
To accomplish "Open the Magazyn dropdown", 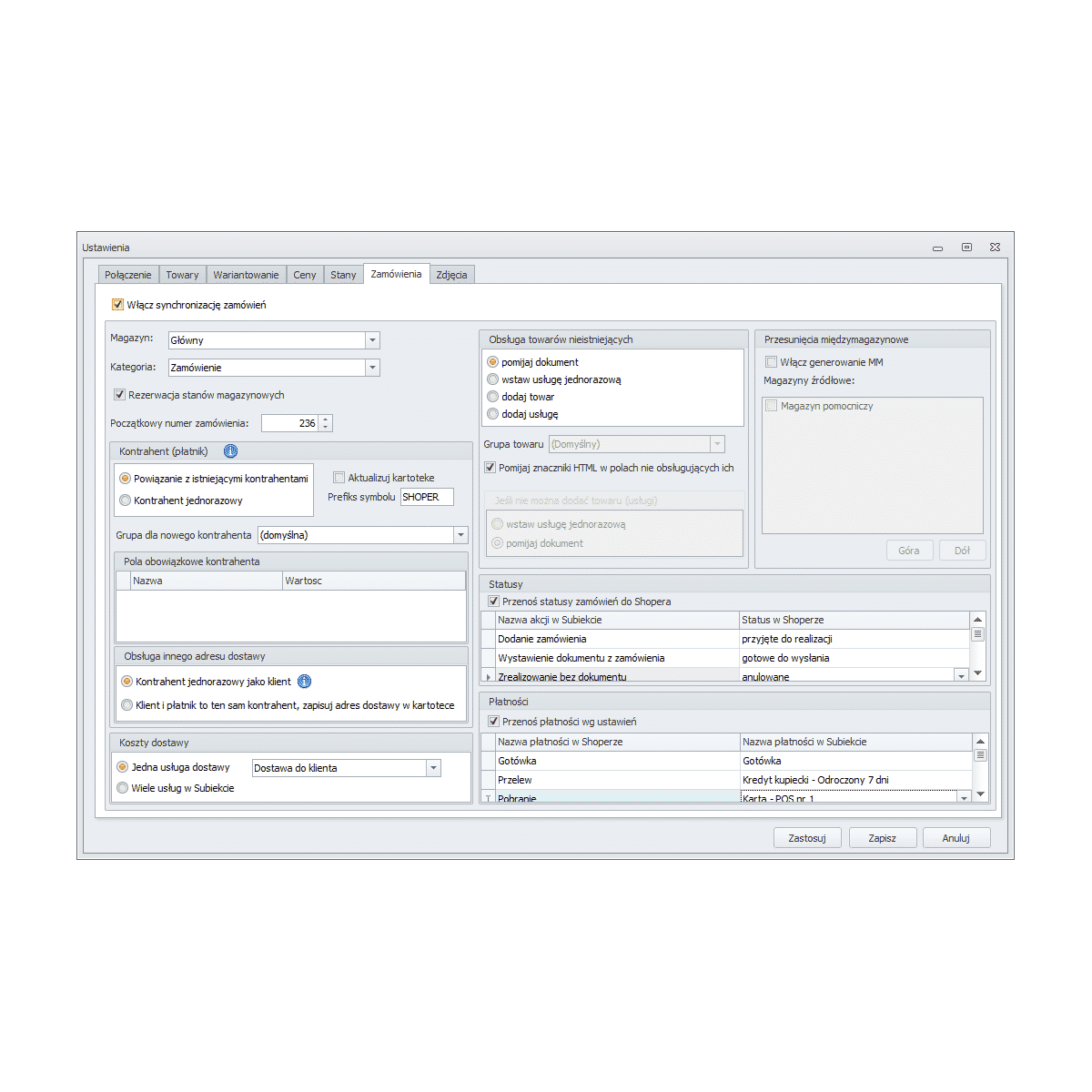I will (x=372, y=340).
